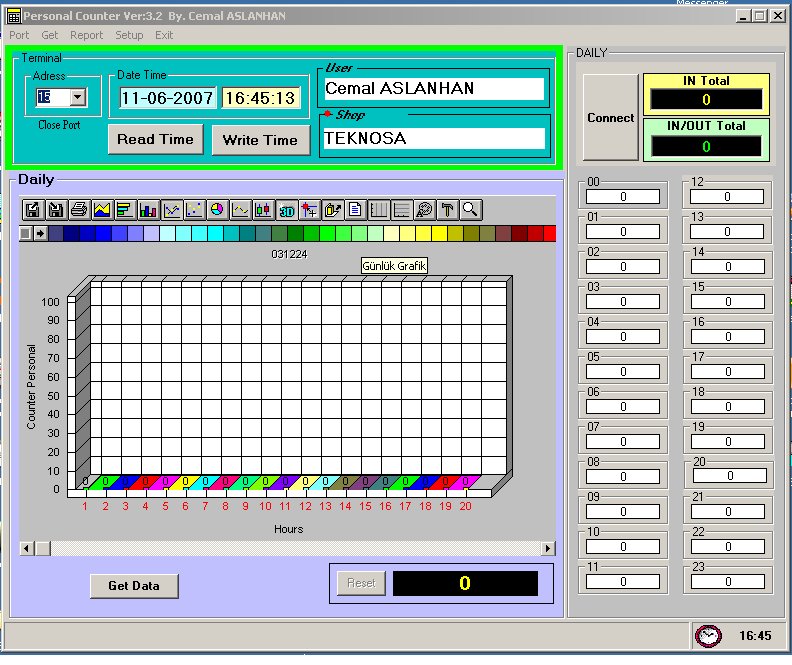This screenshot has height=665, width=792.
Task: Click the Write Time button
Action: (260, 140)
